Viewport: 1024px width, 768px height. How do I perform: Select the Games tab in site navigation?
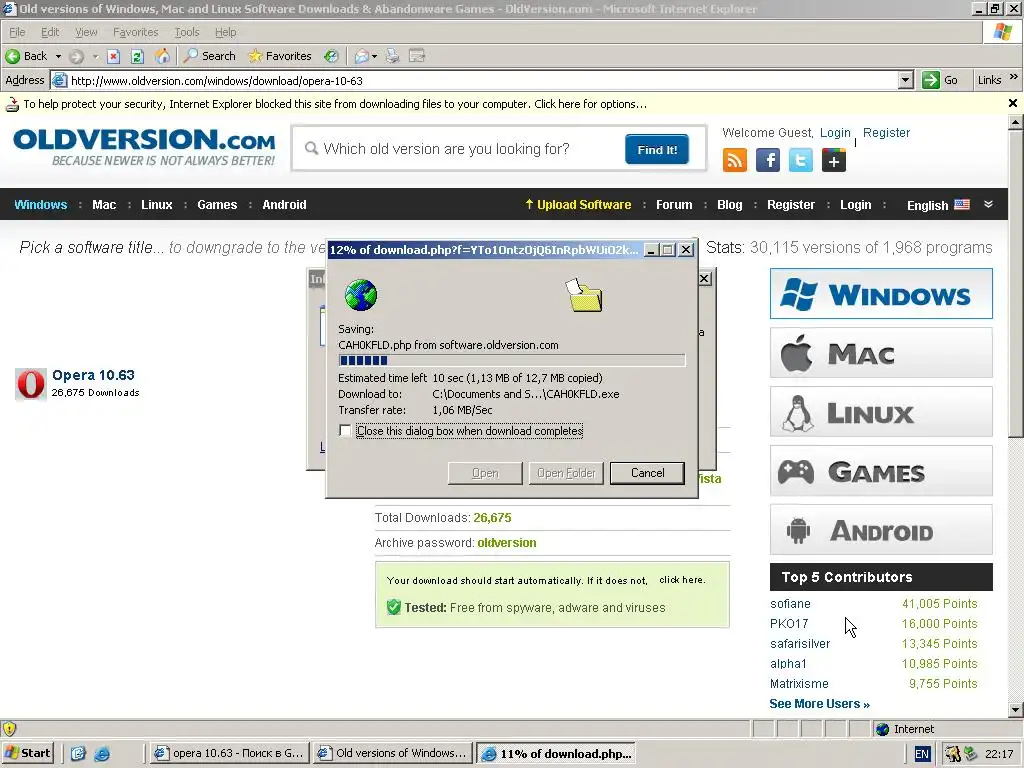tap(217, 204)
